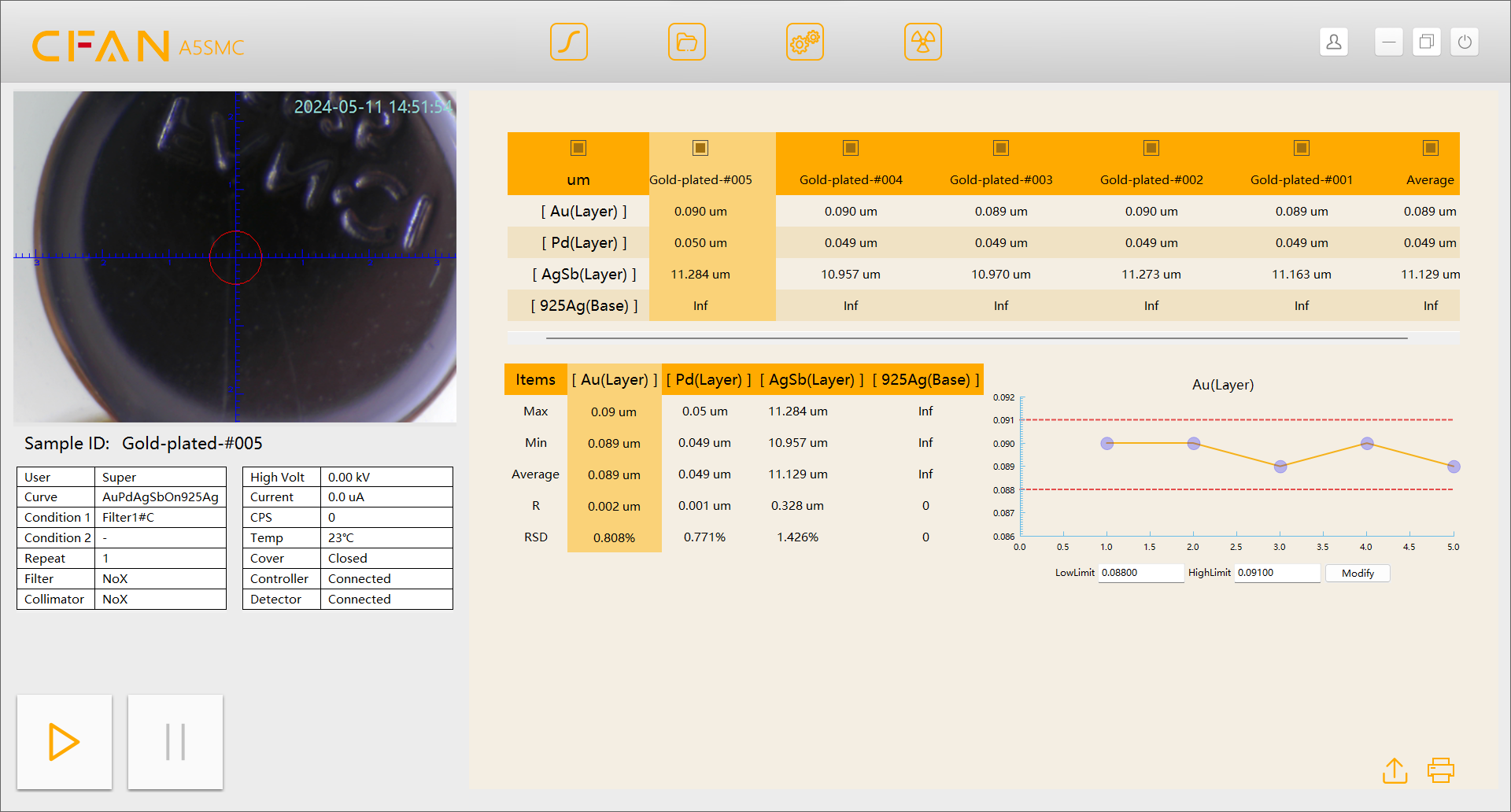Start measurement with the Play button

65,741
